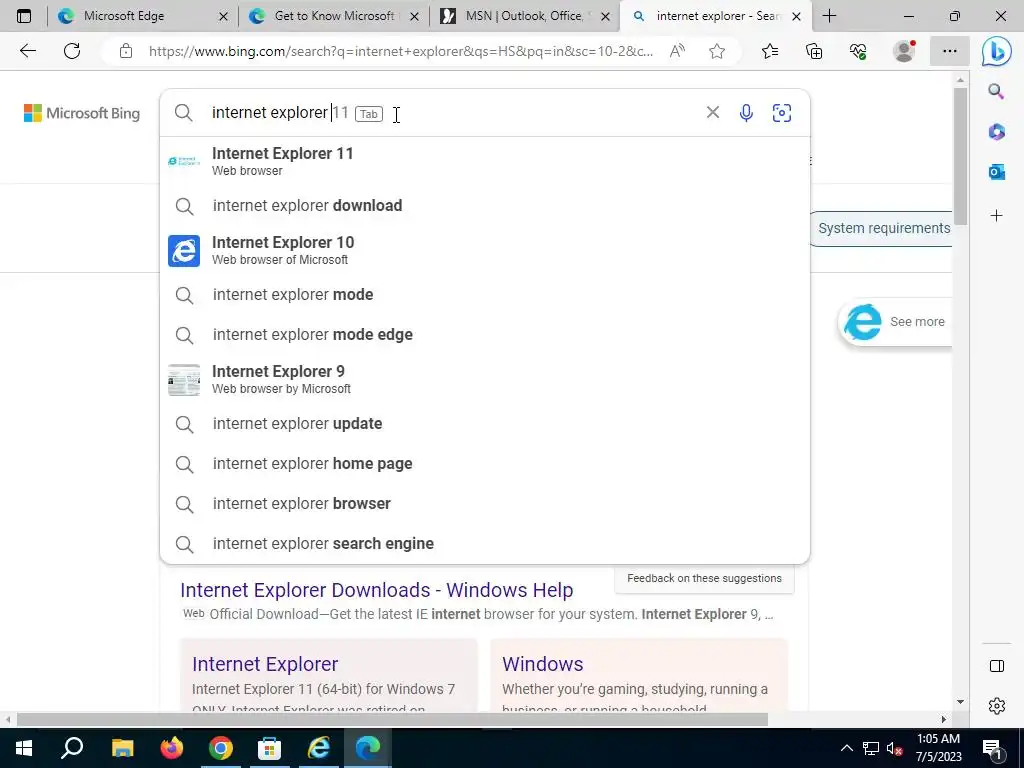Close the internet explorer search tab

pyautogui.click(x=796, y=16)
